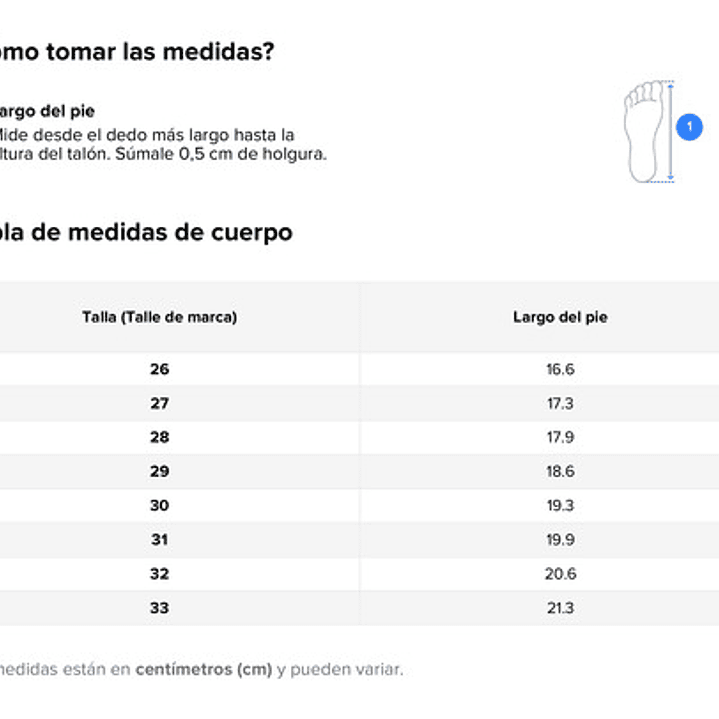
Task: Click the 17.9 foot length value
Action: pos(560,437)
